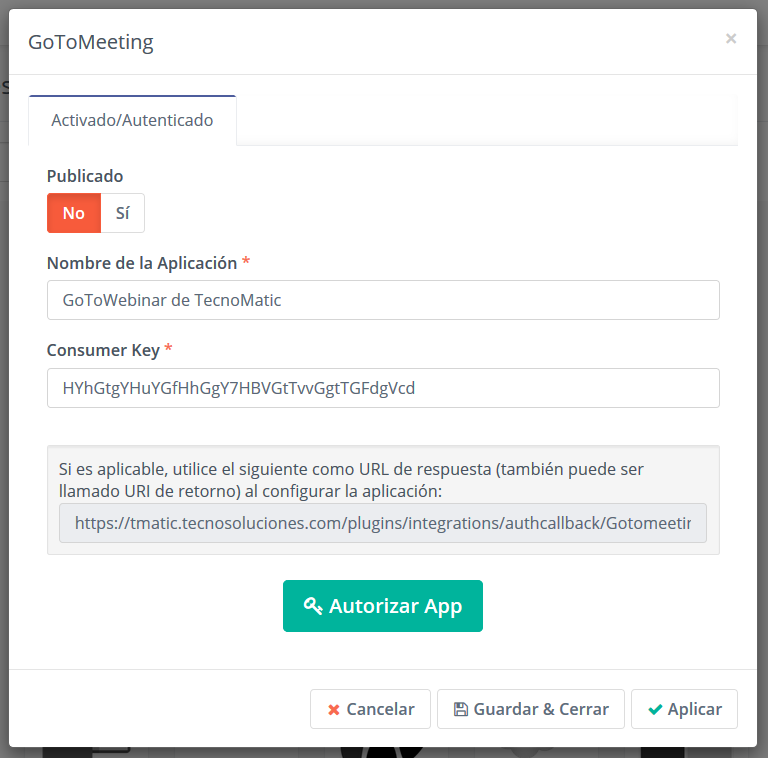
Task: Click into the Consumer Key input
Action: coord(383,388)
